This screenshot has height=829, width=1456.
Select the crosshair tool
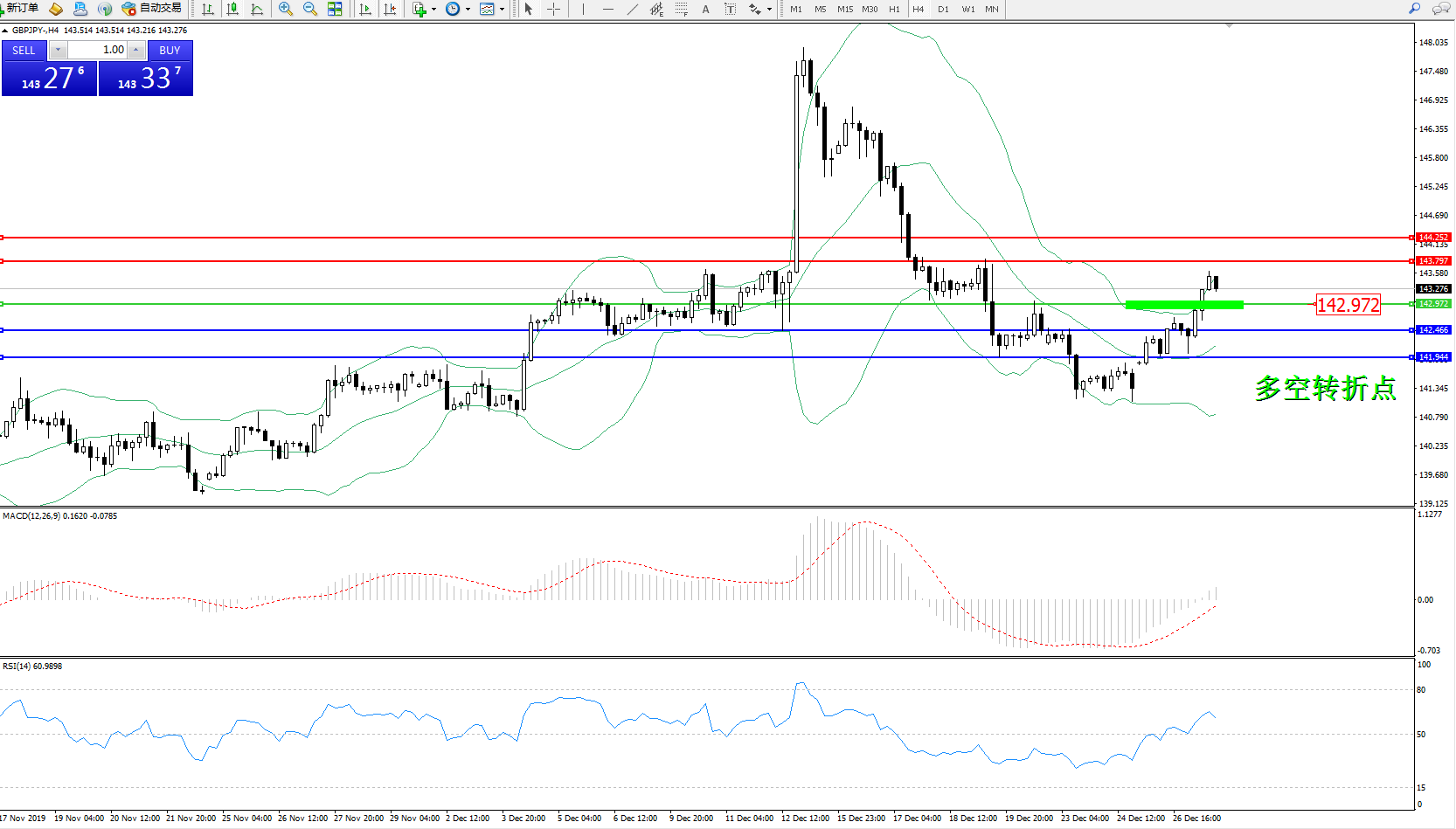coord(553,9)
